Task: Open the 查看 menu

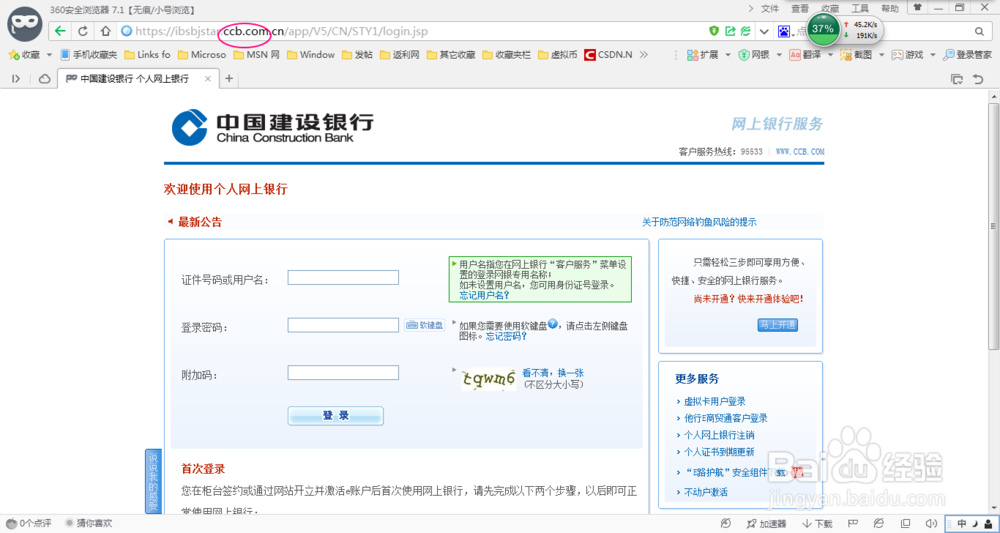Action: (800, 9)
